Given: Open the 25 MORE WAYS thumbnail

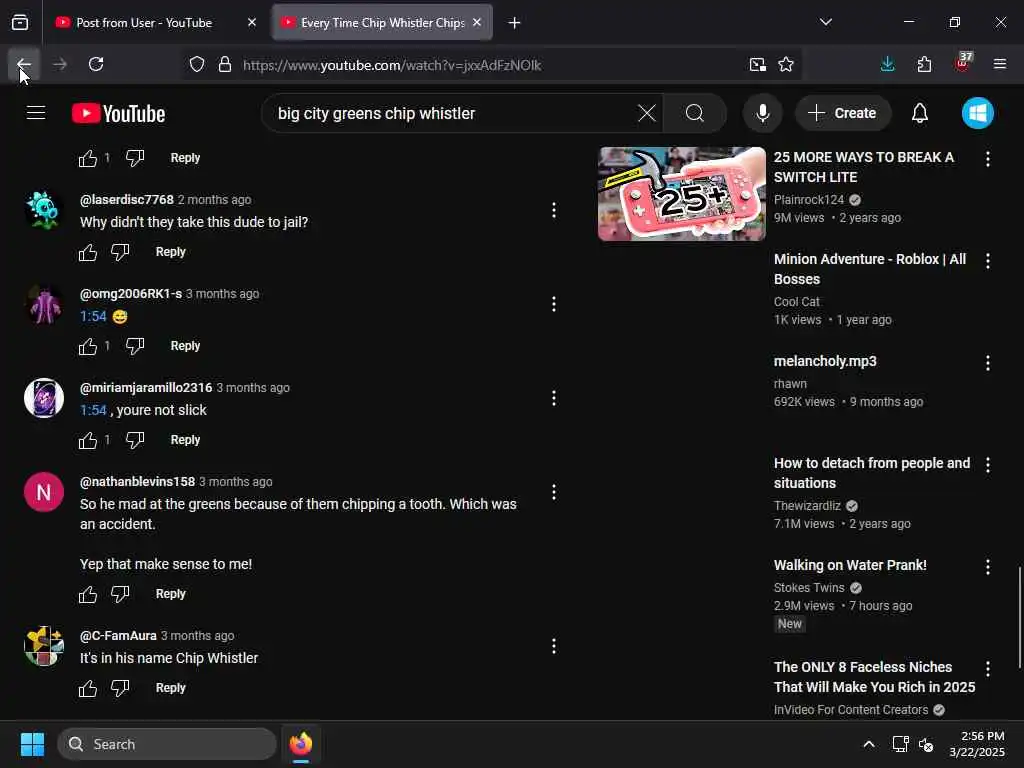Looking at the screenshot, I should point(681,194).
